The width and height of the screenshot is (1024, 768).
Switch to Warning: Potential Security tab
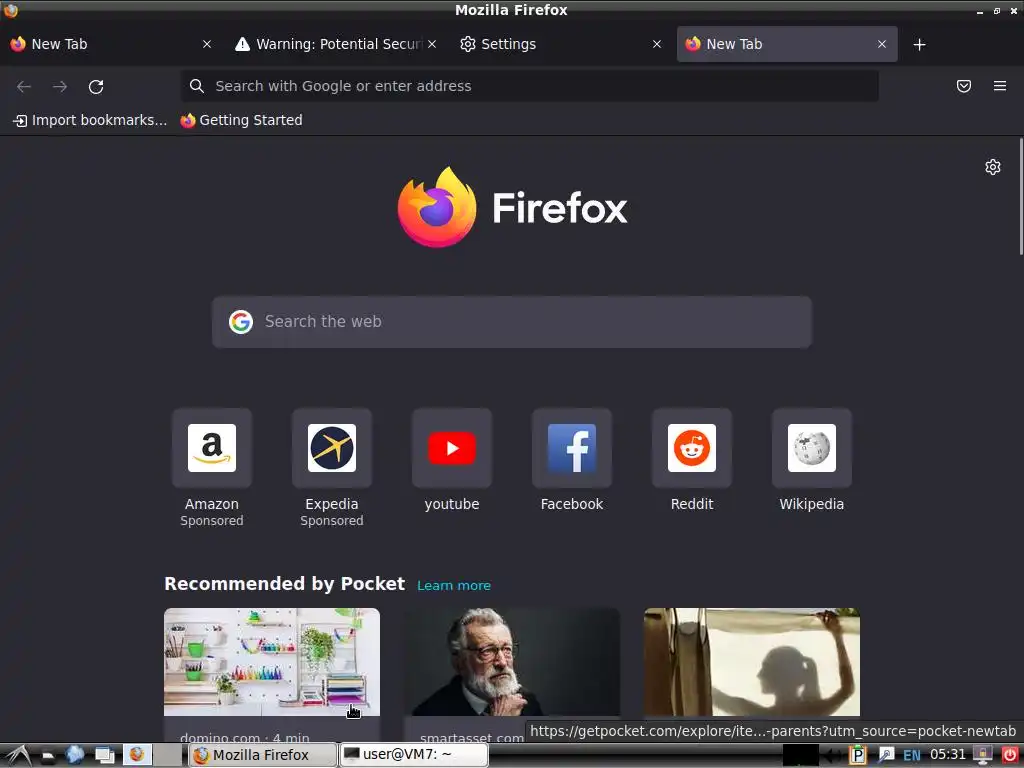point(330,44)
